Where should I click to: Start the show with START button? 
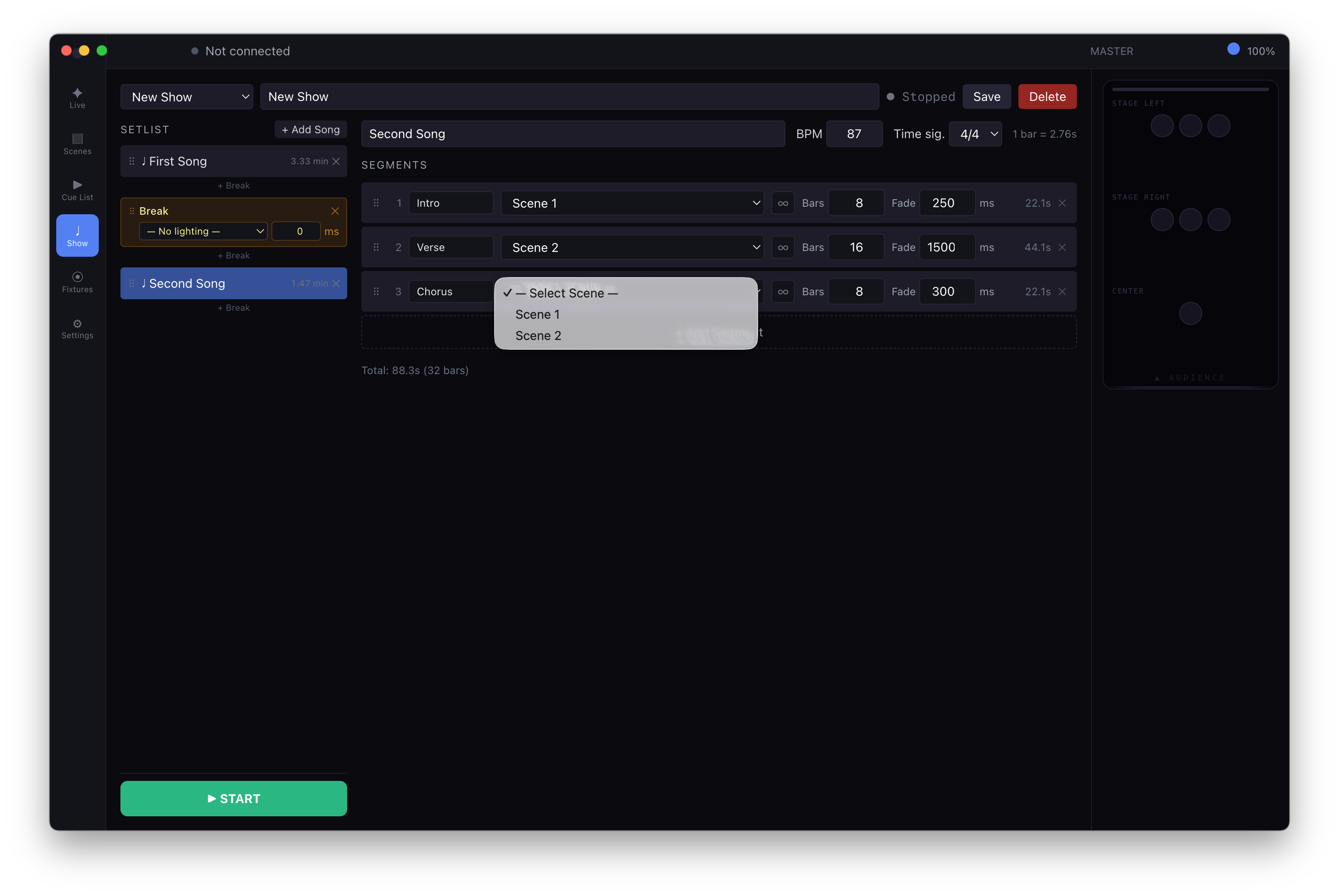click(x=233, y=798)
